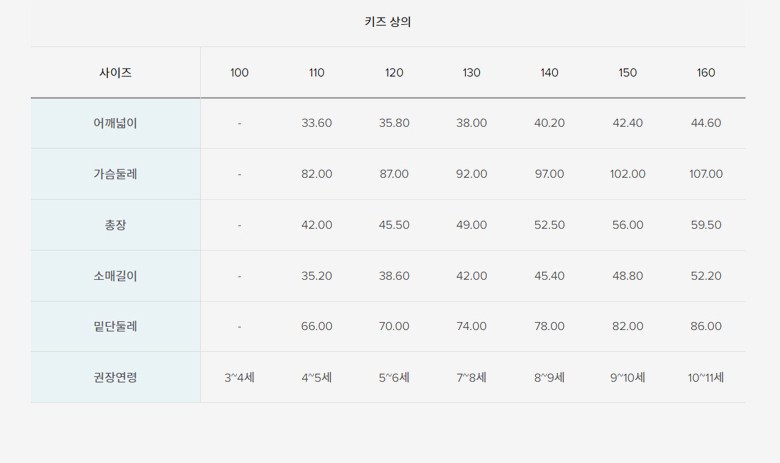Click the 33.60 shoulder width value
This screenshot has width=780, height=463.
[x=317, y=123]
